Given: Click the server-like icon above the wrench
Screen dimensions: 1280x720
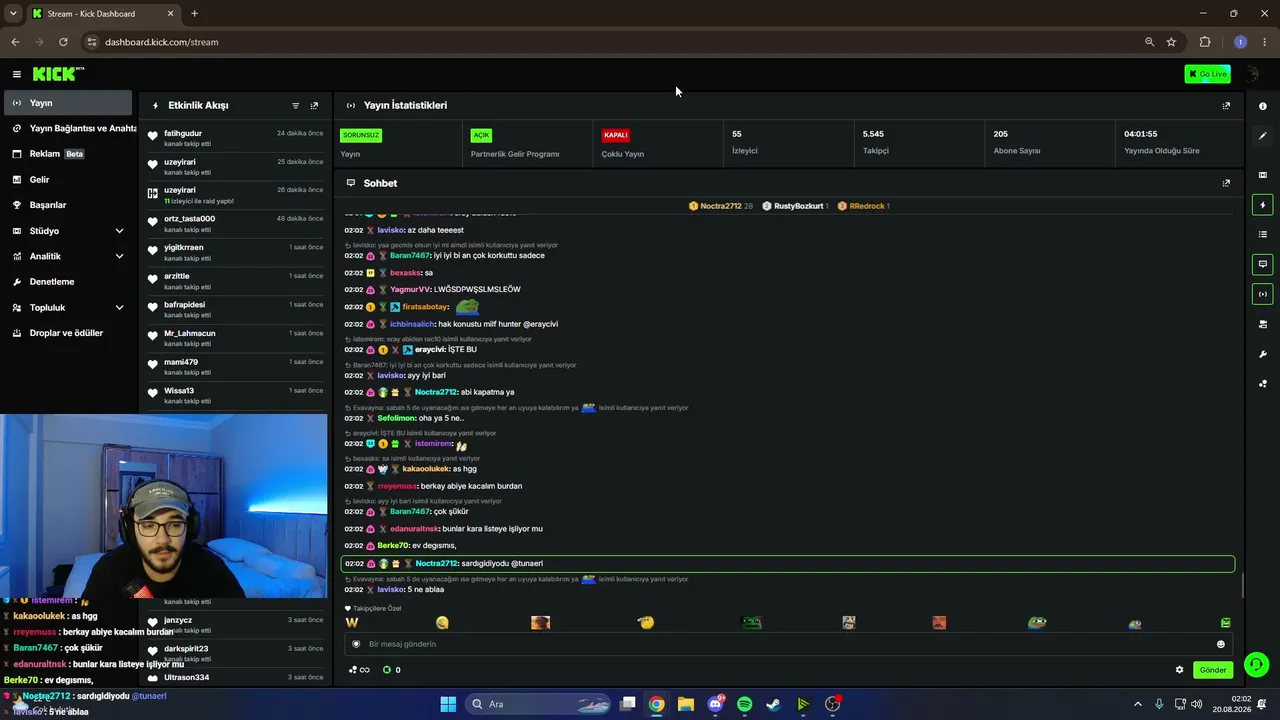Looking at the screenshot, I should [1262, 324].
